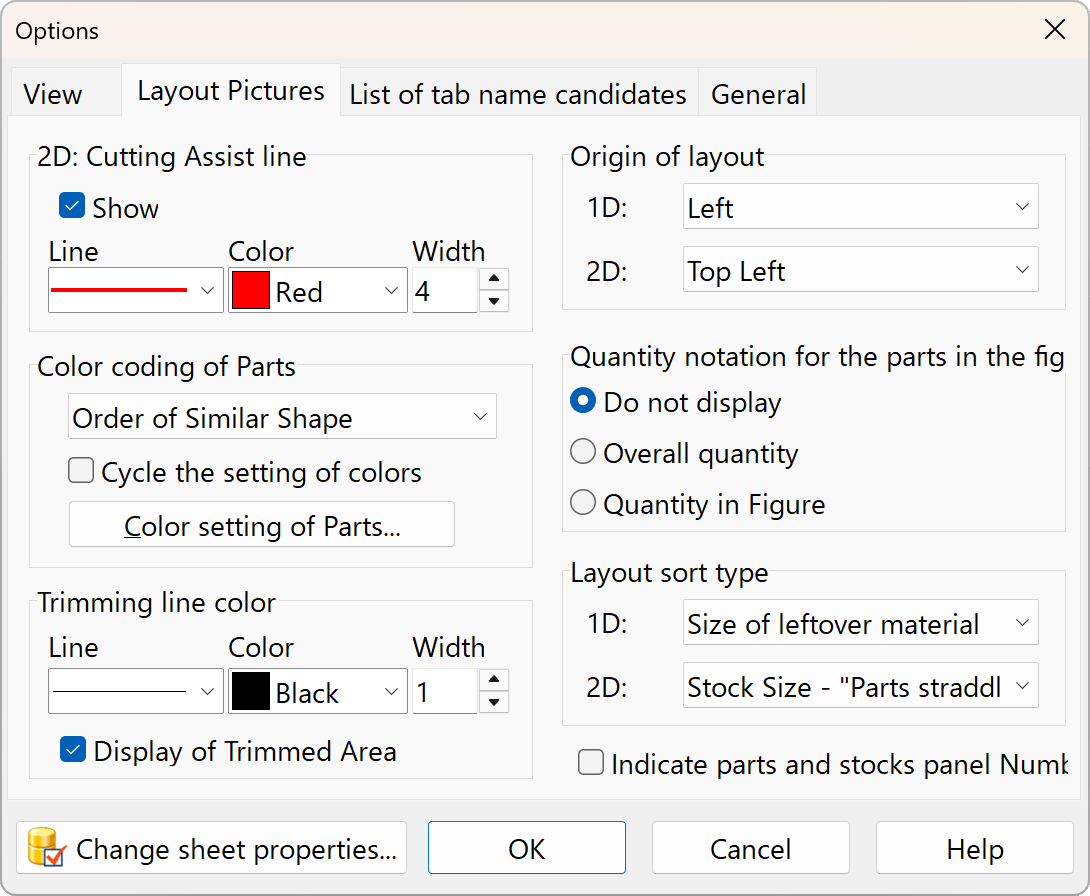Enable Cycle the setting of colors

[81, 471]
